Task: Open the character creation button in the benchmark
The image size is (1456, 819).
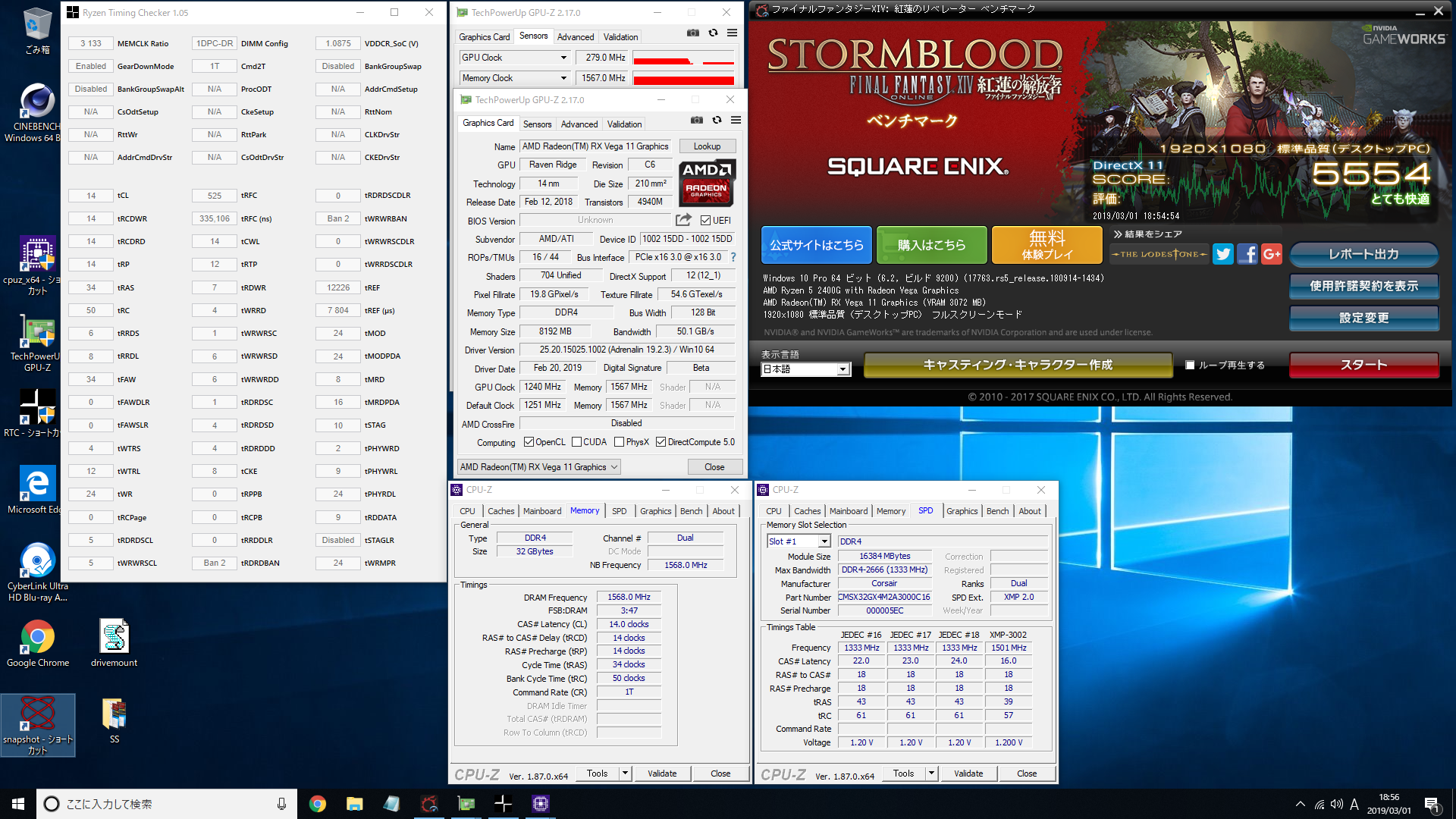Action: point(1018,365)
